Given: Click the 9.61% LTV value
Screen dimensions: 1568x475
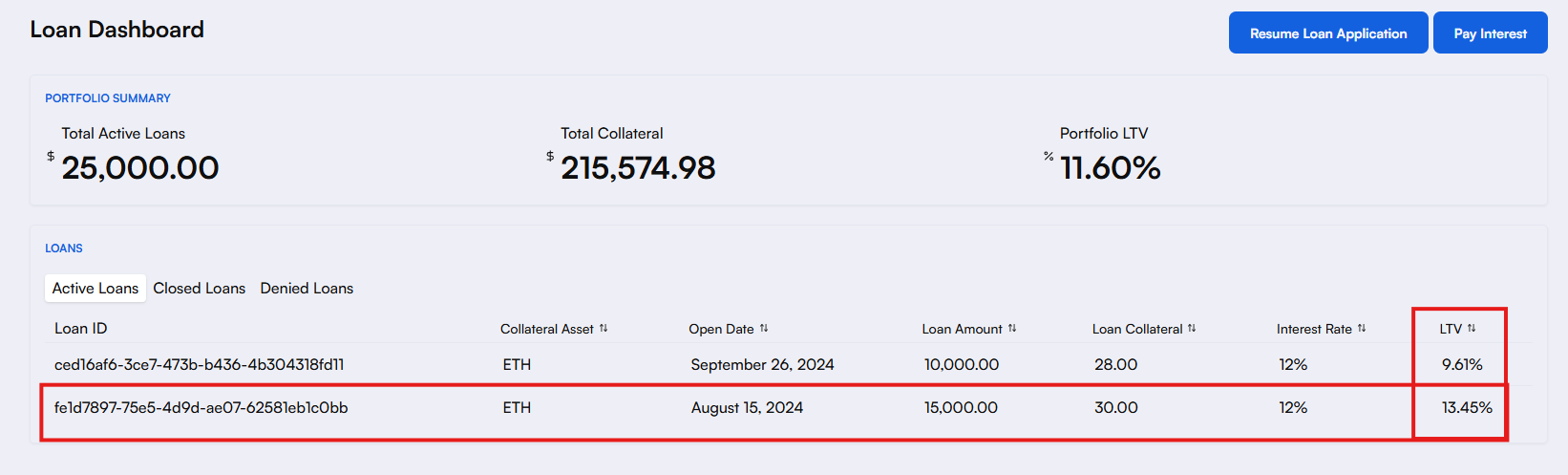Looking at the screenshot, I should point(1462,364).
